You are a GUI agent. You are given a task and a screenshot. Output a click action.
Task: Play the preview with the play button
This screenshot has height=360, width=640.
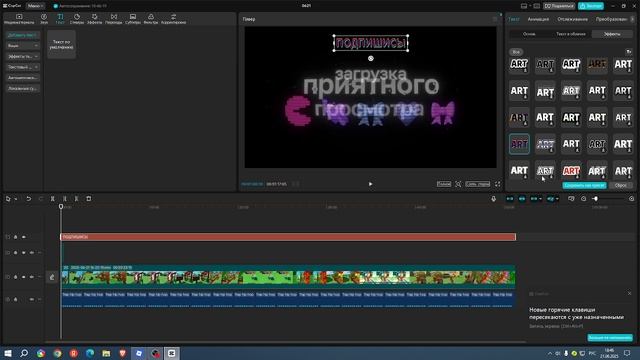(x=371, y=184)
